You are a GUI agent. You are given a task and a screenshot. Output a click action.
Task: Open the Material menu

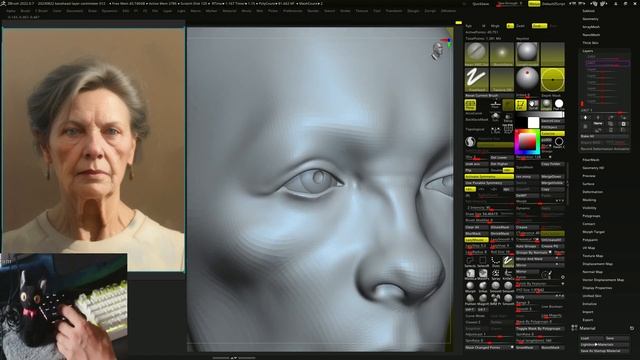[x=229, y=11]
